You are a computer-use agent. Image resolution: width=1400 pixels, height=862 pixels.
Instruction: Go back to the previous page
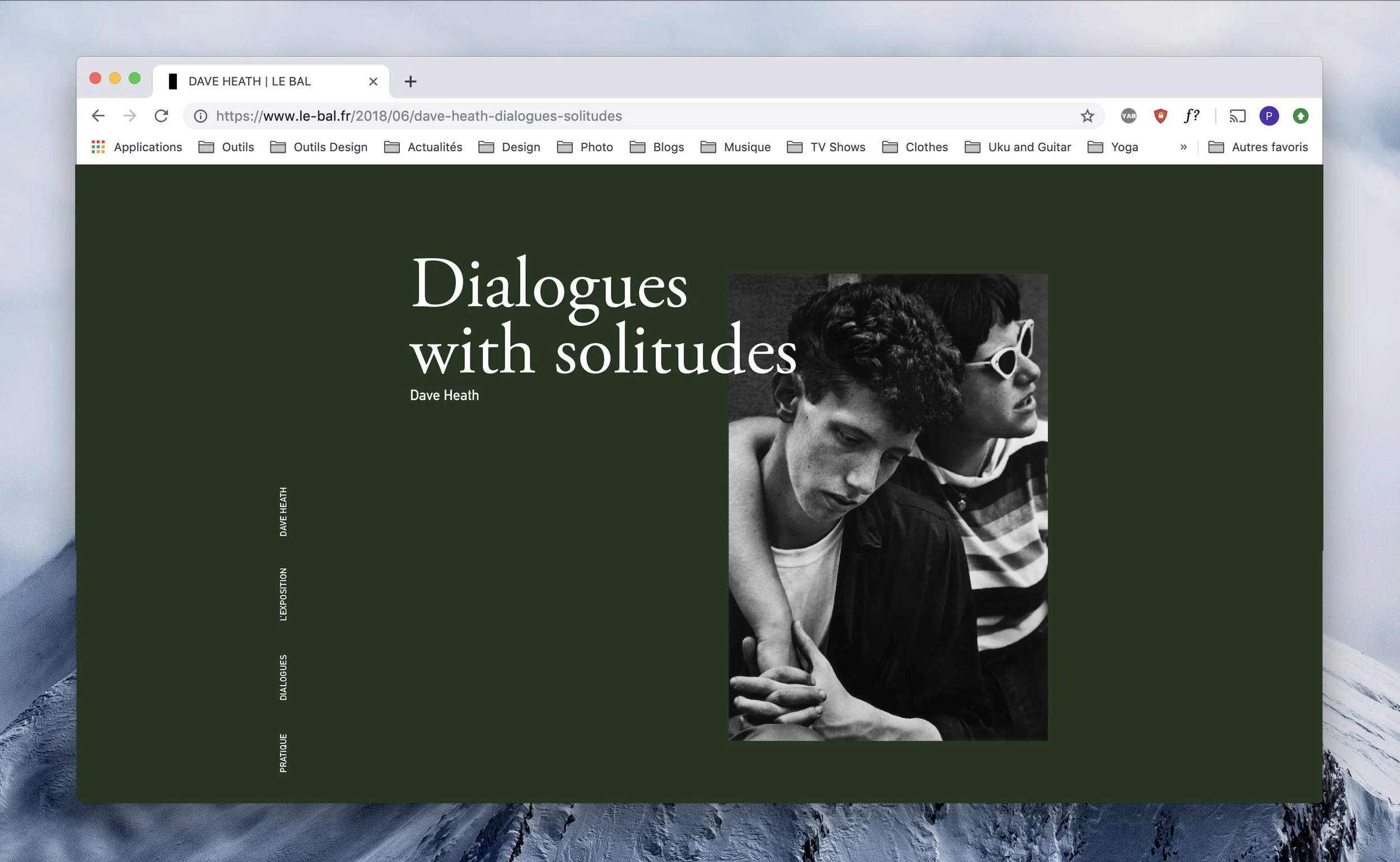(x=98, y=116)
